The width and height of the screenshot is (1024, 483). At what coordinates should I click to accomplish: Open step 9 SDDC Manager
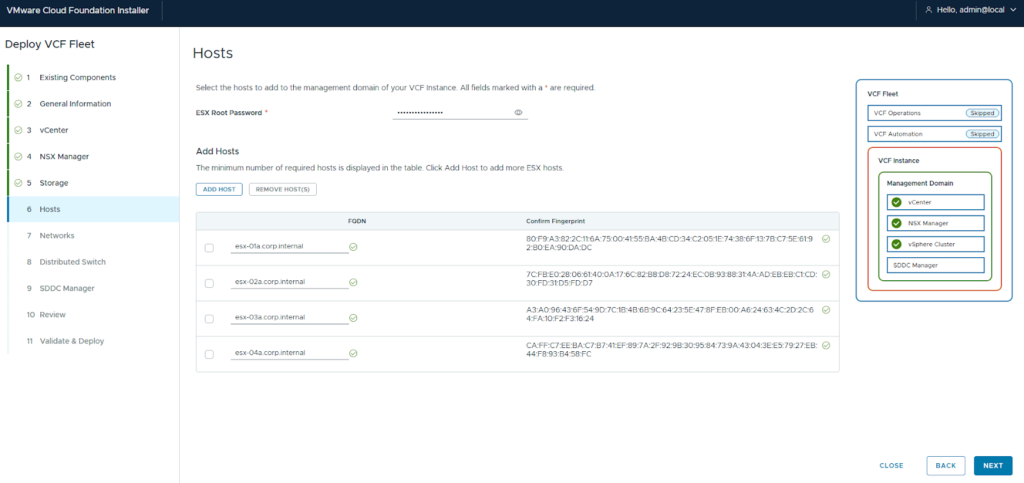tap(67, 288)
